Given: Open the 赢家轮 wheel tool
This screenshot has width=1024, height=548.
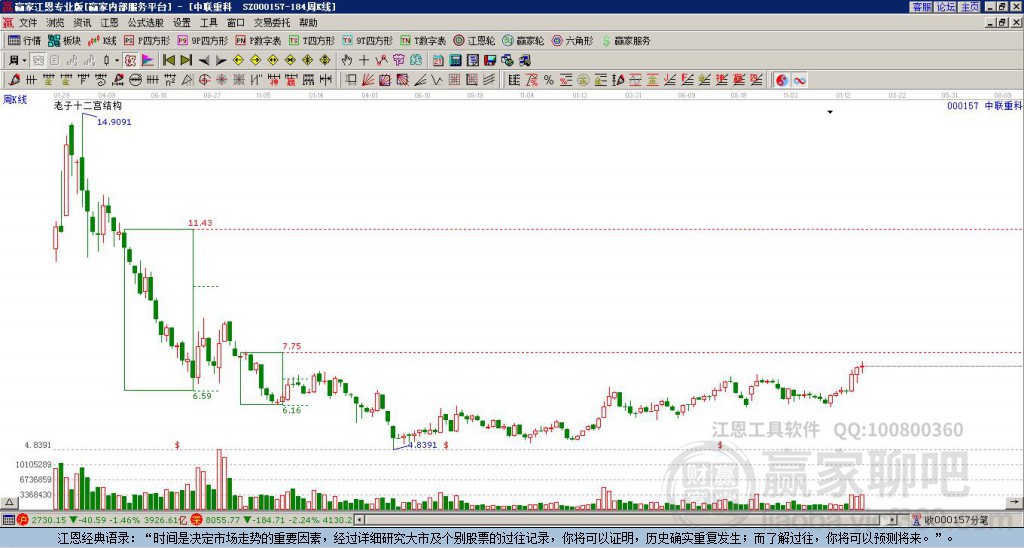Looking at the screenshot, I should 523,40.
